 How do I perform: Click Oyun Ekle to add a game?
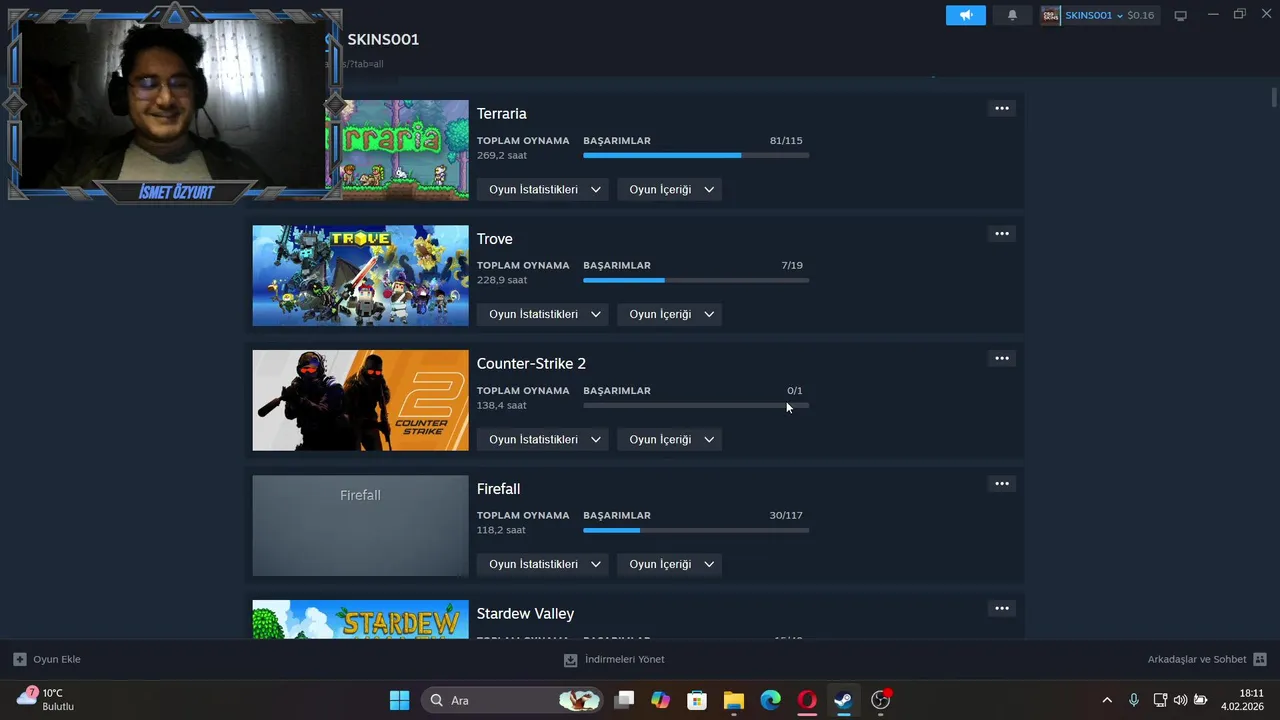(57, 659)
